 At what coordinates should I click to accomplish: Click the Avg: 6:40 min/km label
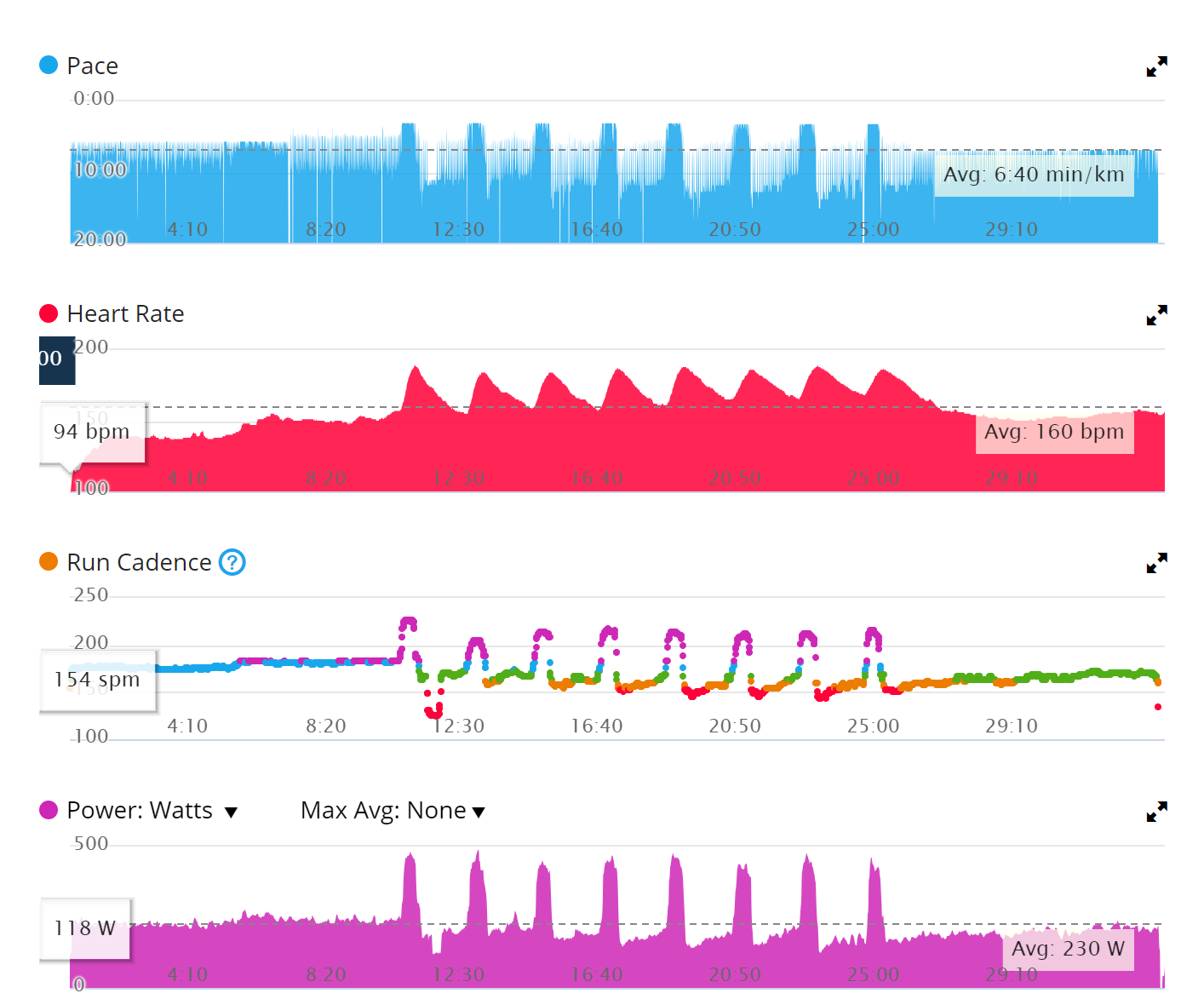click(1034, 175)
